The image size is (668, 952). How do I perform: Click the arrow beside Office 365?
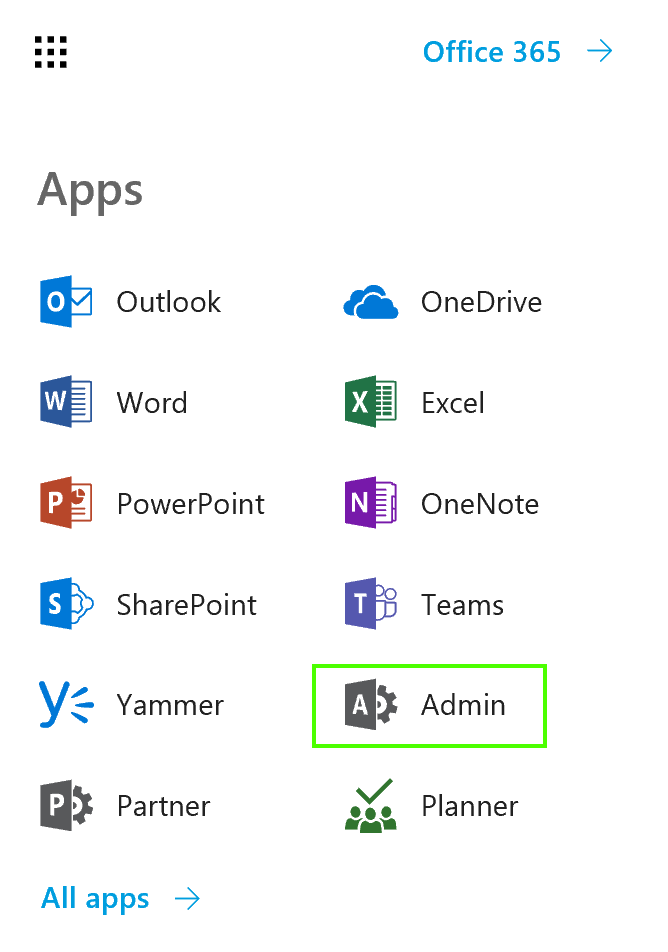coord(600,51)
